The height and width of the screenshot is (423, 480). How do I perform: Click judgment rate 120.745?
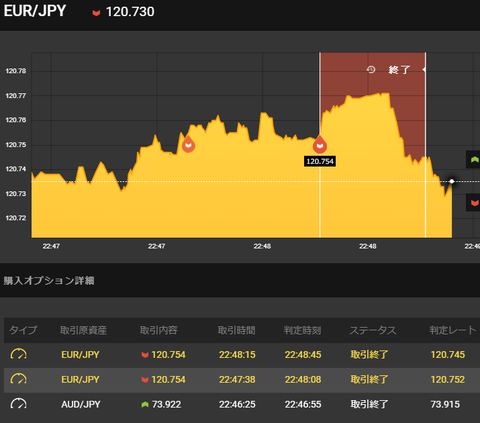click(448, 355)
